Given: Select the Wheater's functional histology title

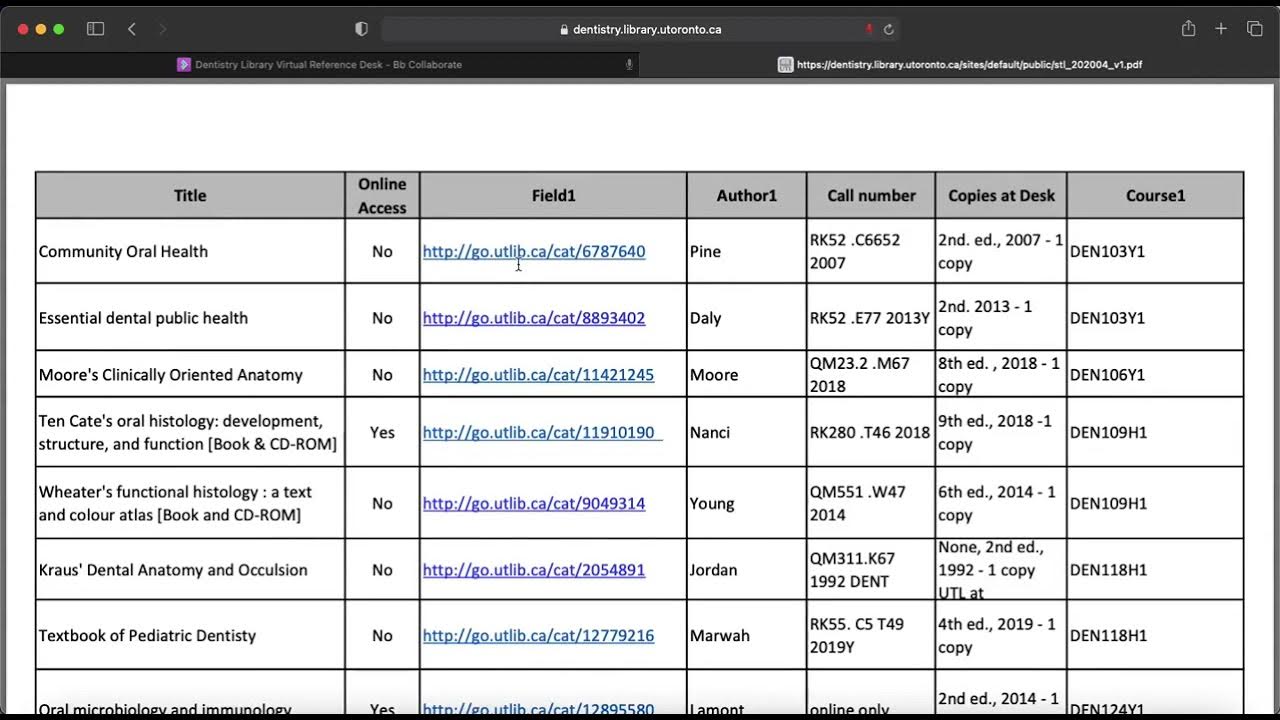Looking at the screenshot, I should pos(175,504).
